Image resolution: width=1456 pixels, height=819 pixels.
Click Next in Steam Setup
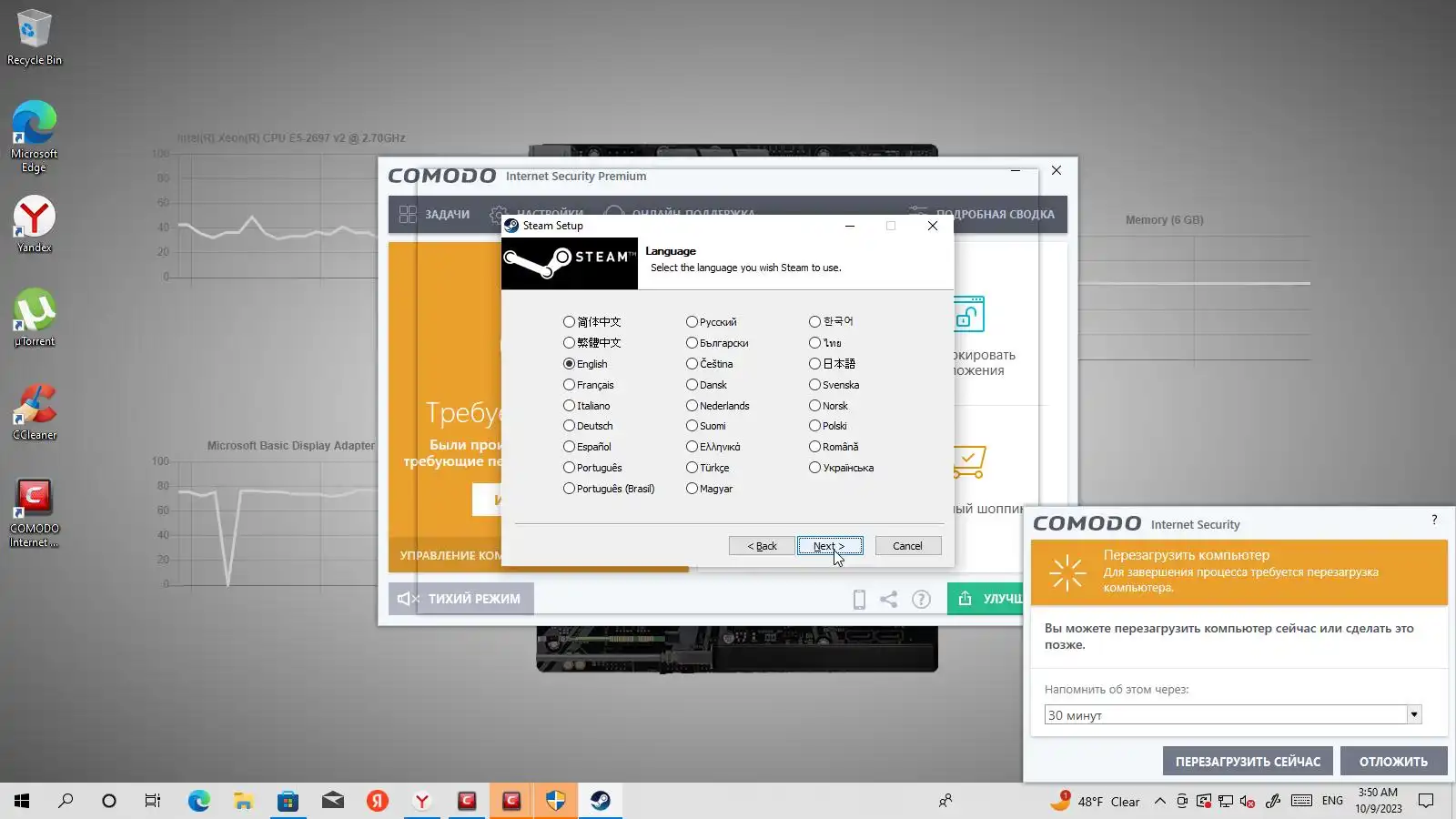point(830,546)
